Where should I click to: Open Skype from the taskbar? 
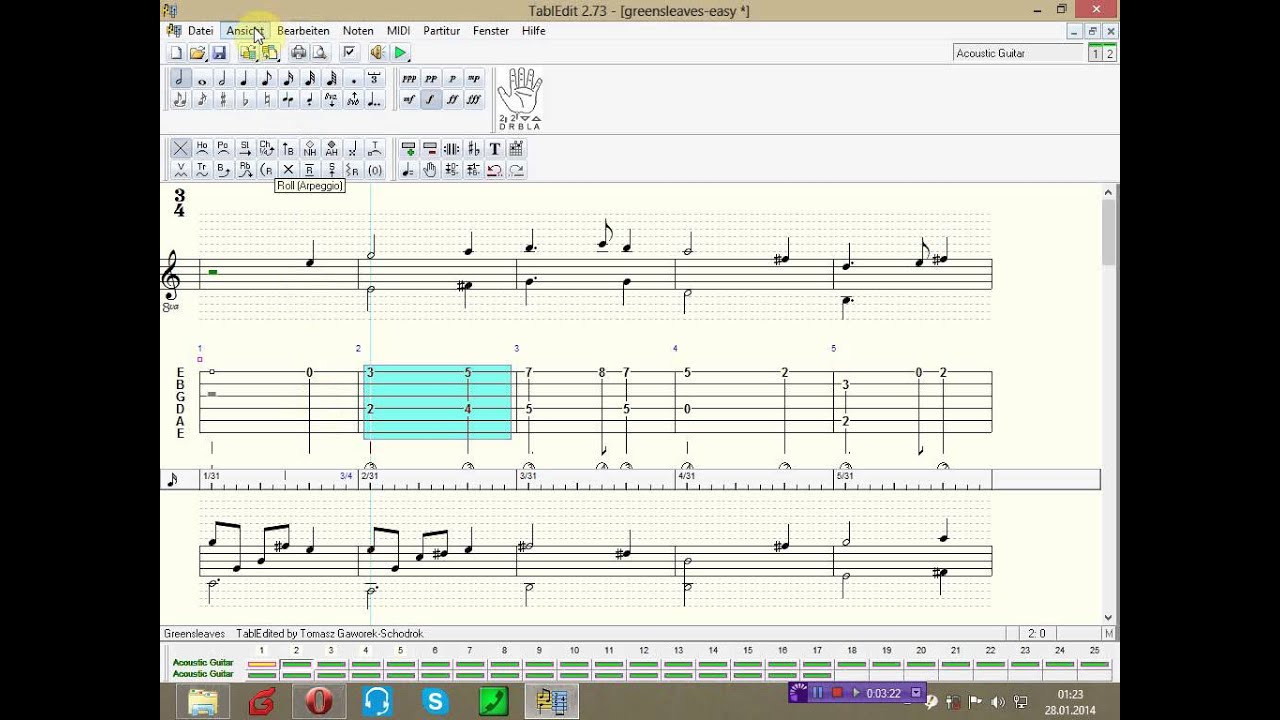coord(435,702)
